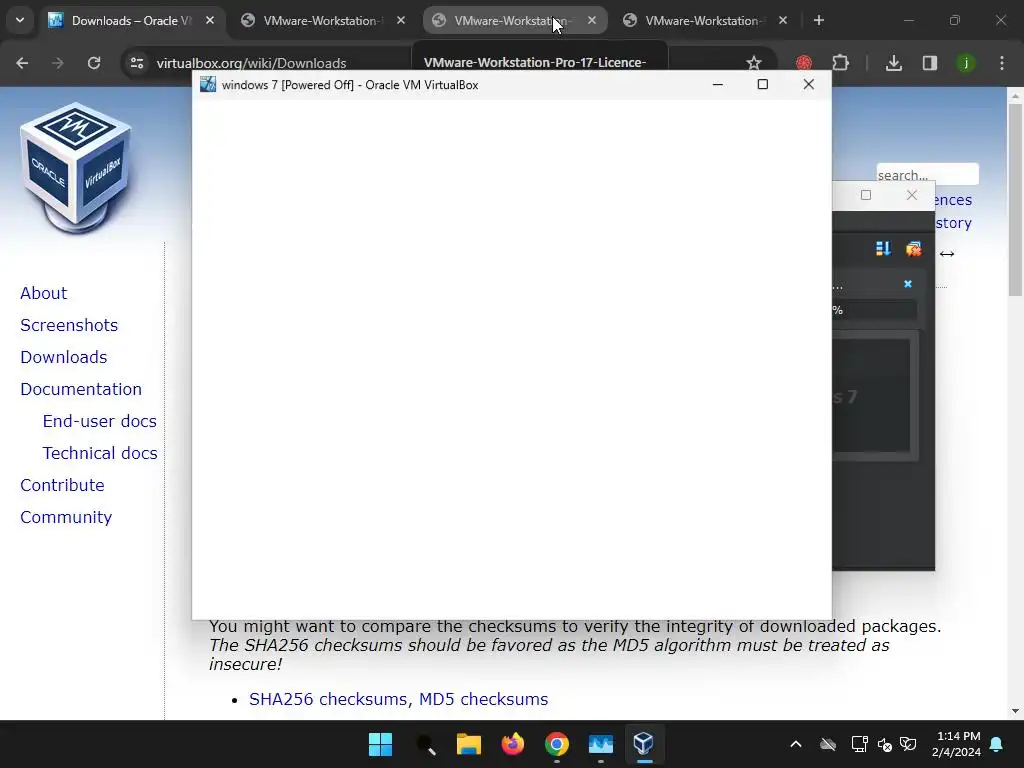Open network tray icon
This screenshot has width=1024, height=768.
point(859,744)
